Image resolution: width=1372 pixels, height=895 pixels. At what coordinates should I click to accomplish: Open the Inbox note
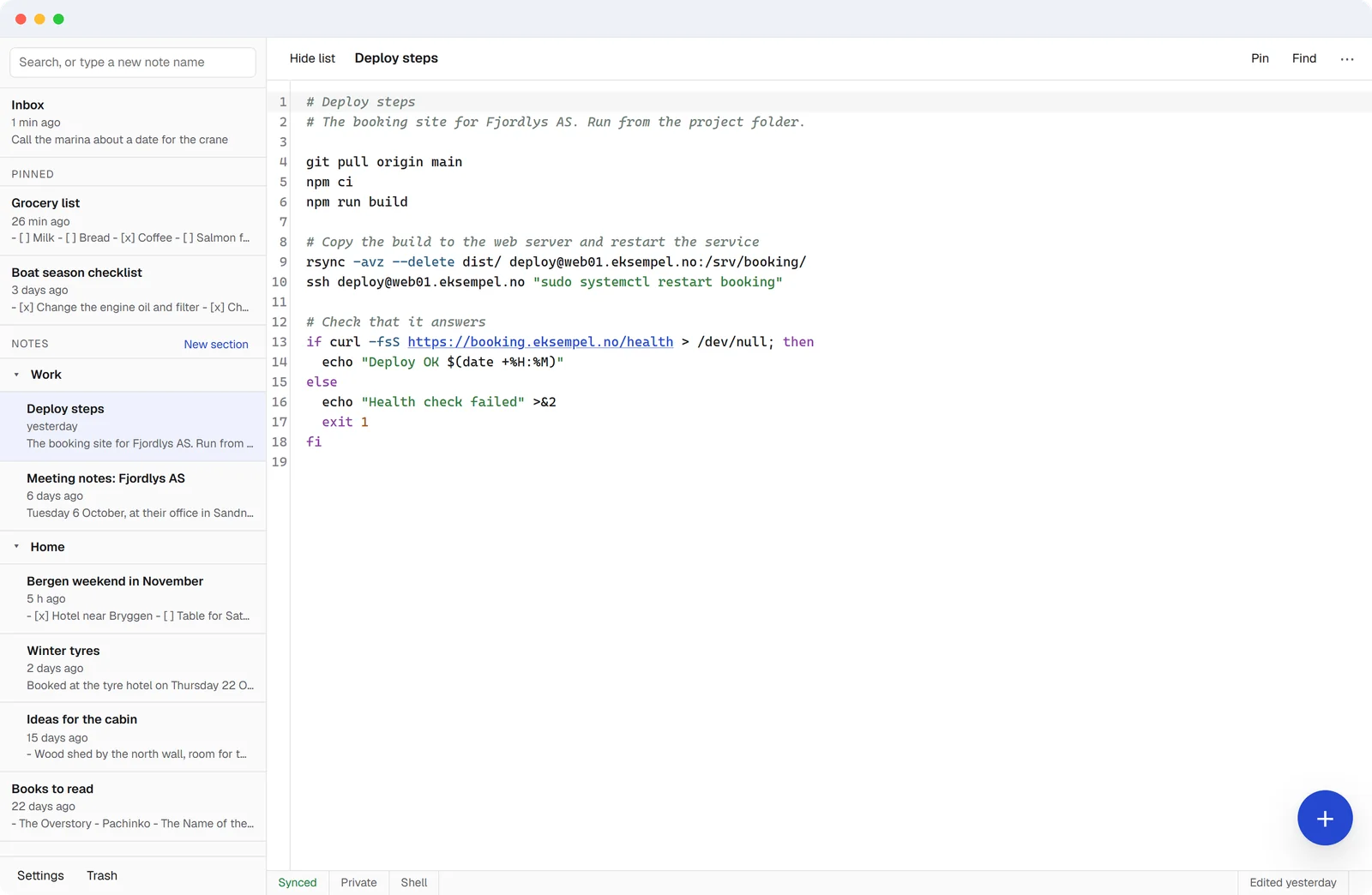(133, 123)
